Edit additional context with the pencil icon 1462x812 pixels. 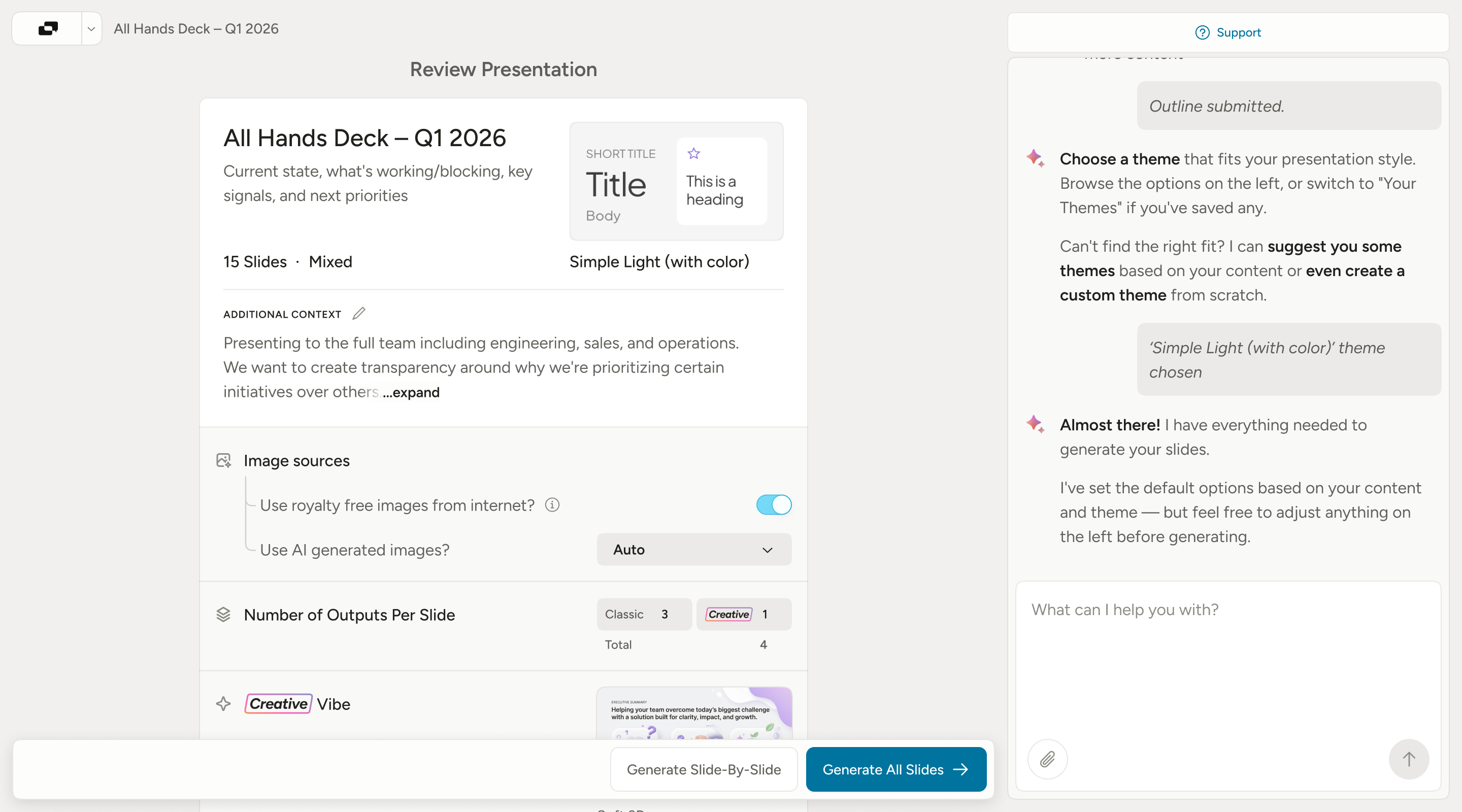pos(359,314)
